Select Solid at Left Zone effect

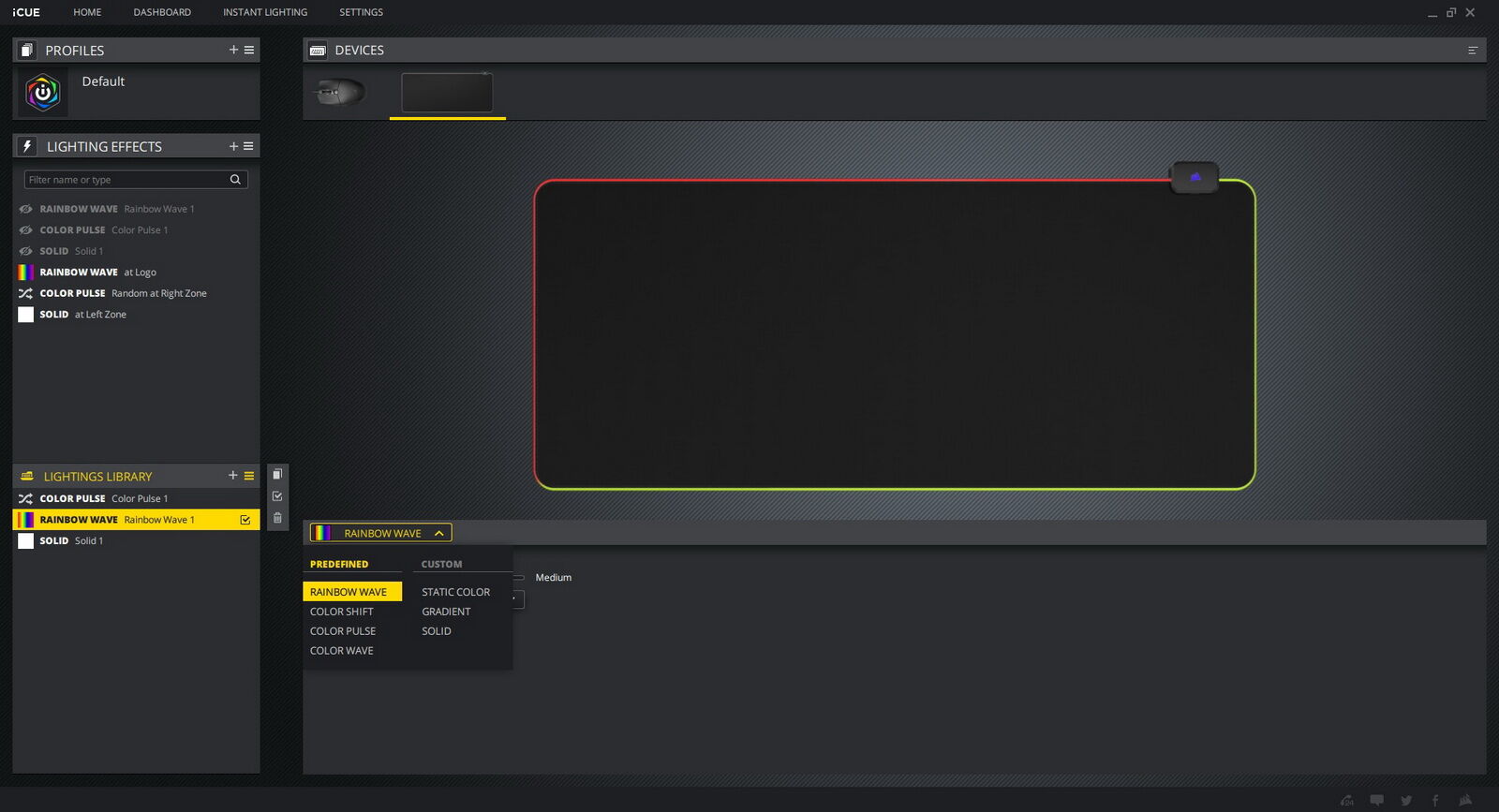pos(137,315)
